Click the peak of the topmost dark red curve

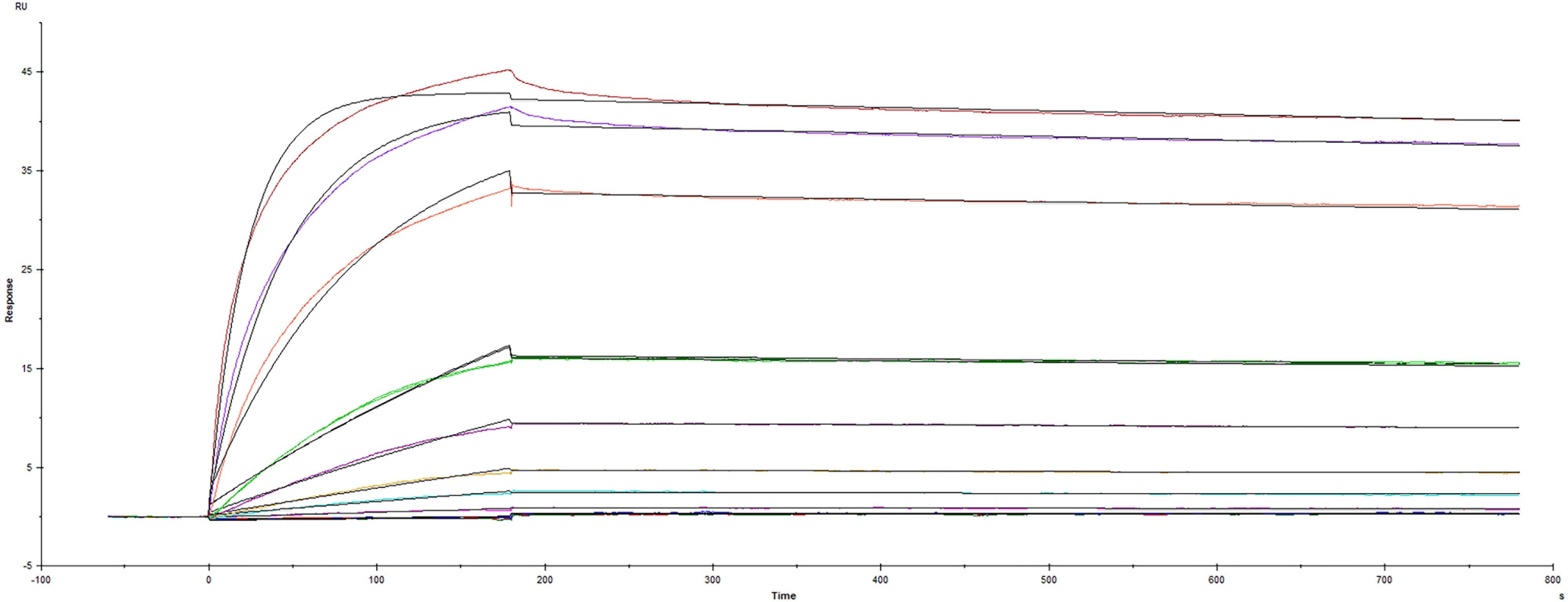pyautogui.click(x=508, y=70)
